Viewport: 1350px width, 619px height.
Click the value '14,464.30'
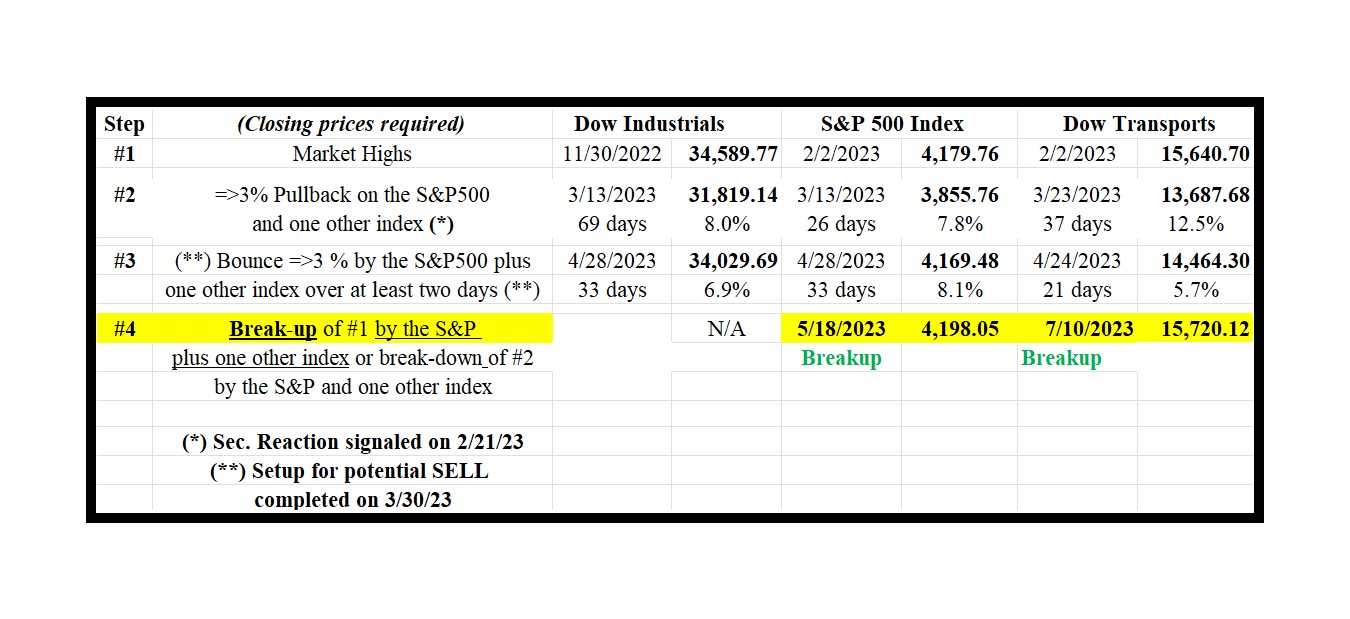[1206, 261]
